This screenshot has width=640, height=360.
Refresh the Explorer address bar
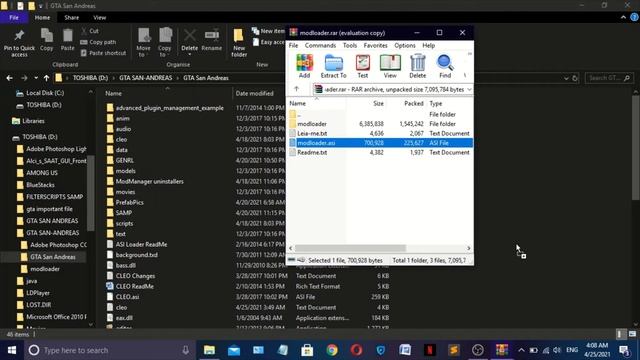[575, 78]
